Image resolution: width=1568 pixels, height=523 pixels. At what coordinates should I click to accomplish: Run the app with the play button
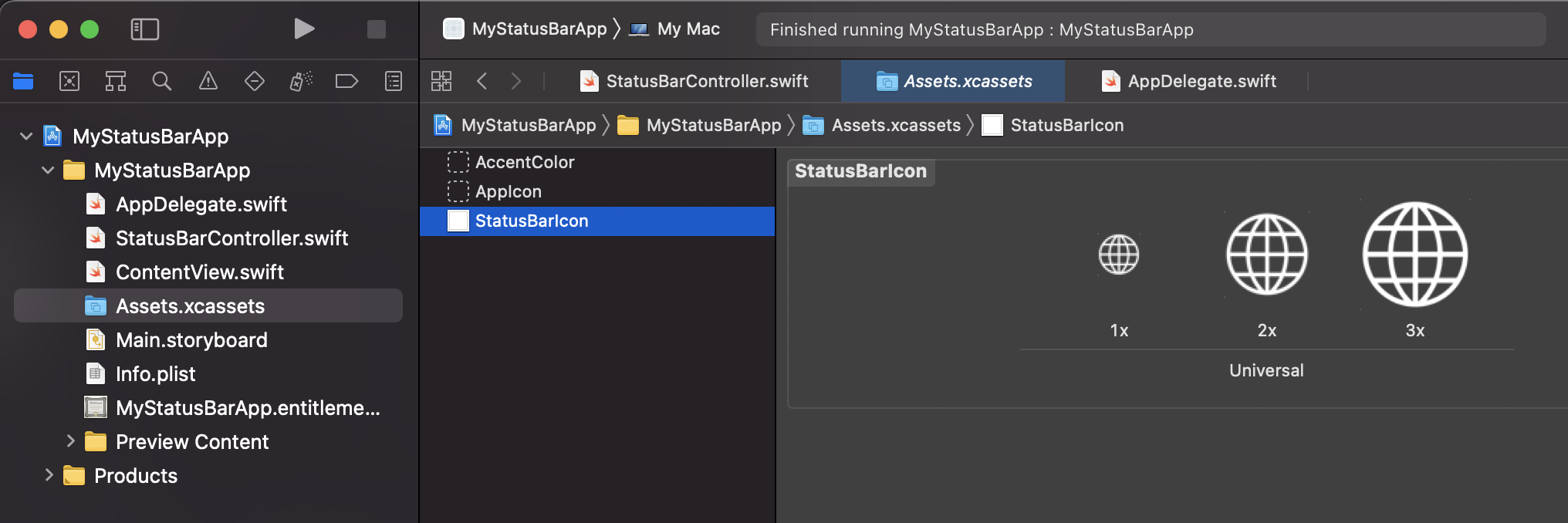coord(304,29)
